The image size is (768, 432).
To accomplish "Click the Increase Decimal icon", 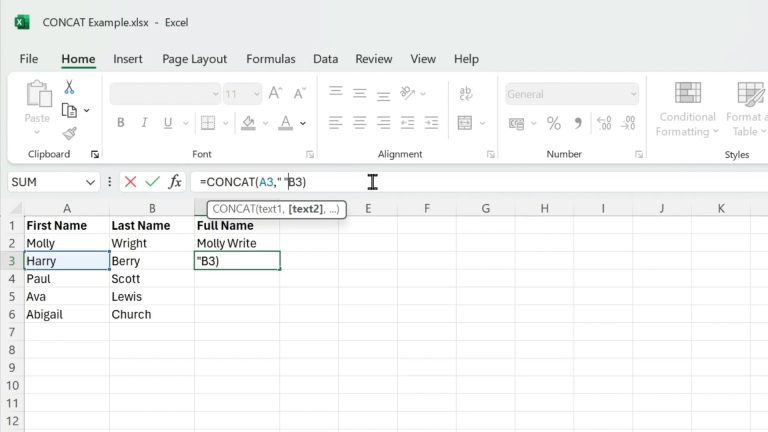I will point(604,123).
